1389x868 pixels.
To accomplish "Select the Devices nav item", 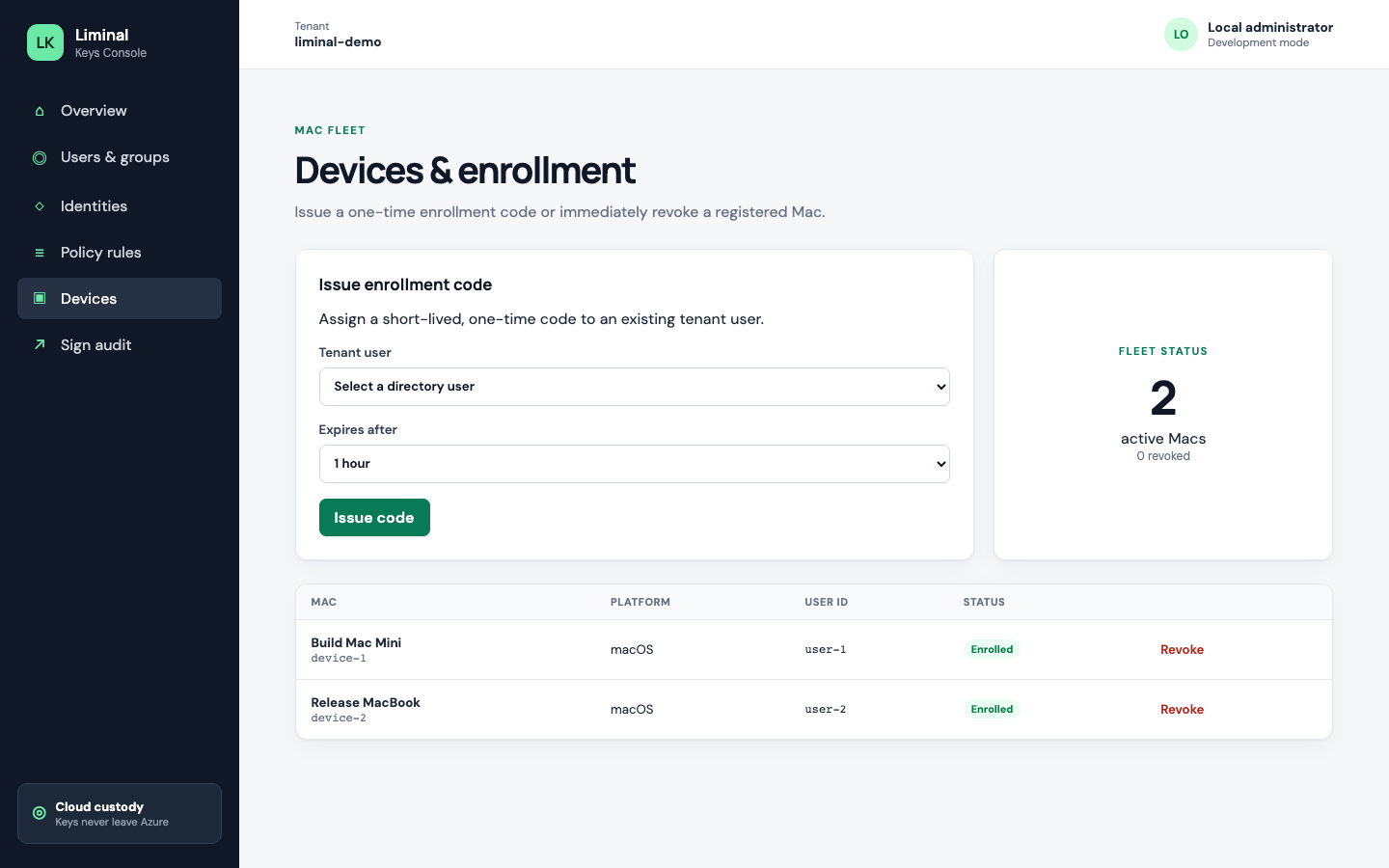I will click(x=120, y=299).
